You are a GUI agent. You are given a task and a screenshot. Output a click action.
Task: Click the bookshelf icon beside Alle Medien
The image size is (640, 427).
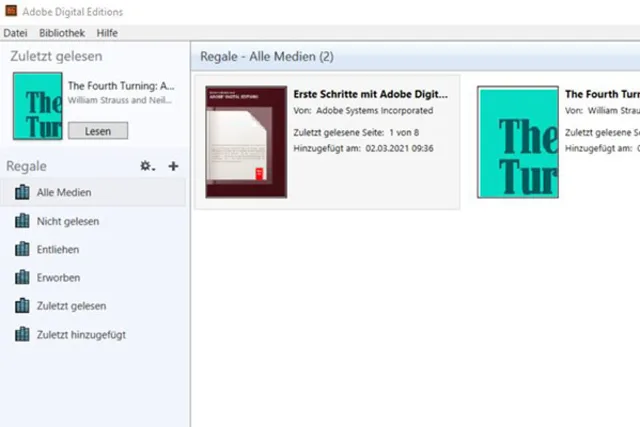tap(22, 192)
